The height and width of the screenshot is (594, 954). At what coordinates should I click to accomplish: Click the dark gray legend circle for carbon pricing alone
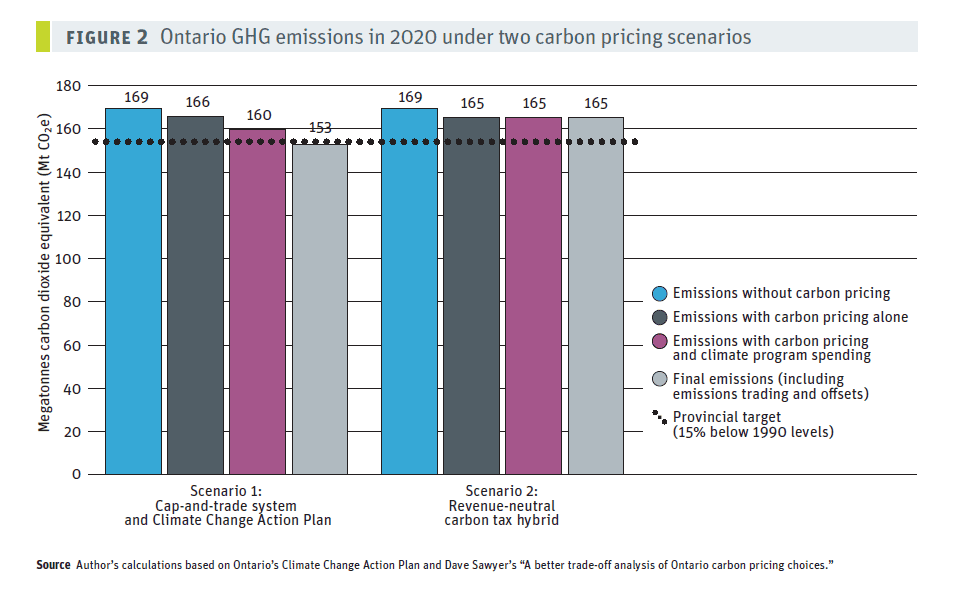click(660, 318)
